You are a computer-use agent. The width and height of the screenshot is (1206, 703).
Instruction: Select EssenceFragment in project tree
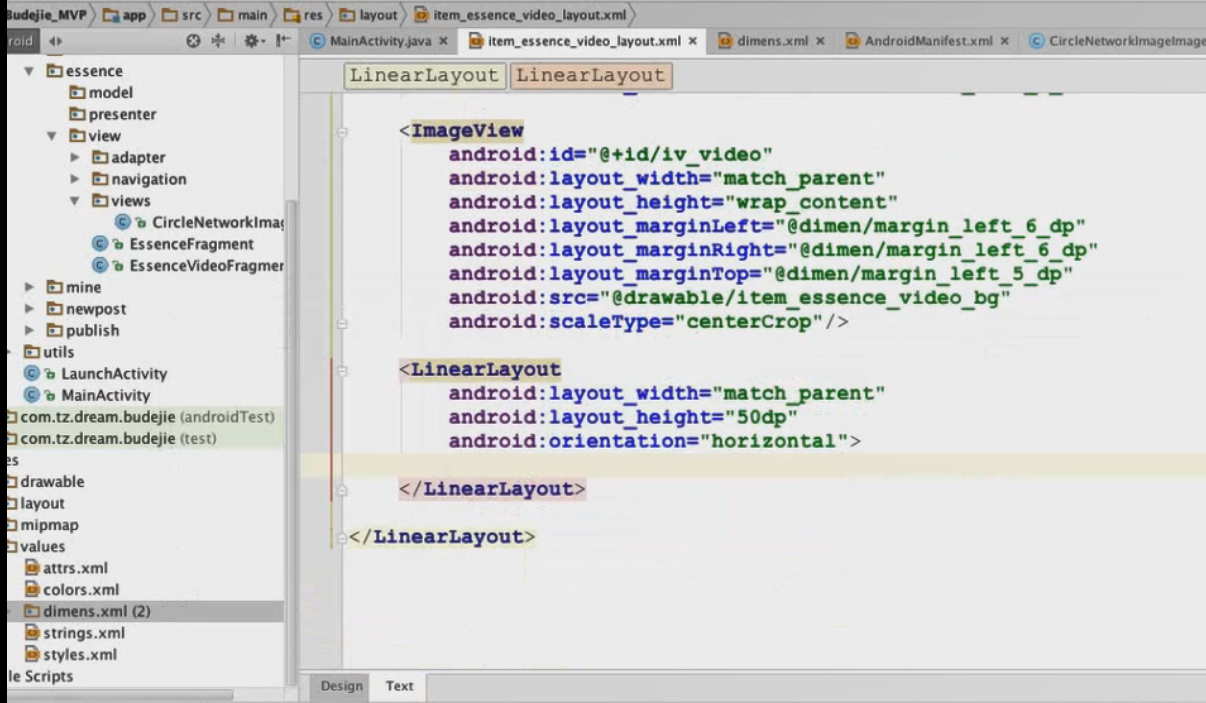click(x=173, y=244)
